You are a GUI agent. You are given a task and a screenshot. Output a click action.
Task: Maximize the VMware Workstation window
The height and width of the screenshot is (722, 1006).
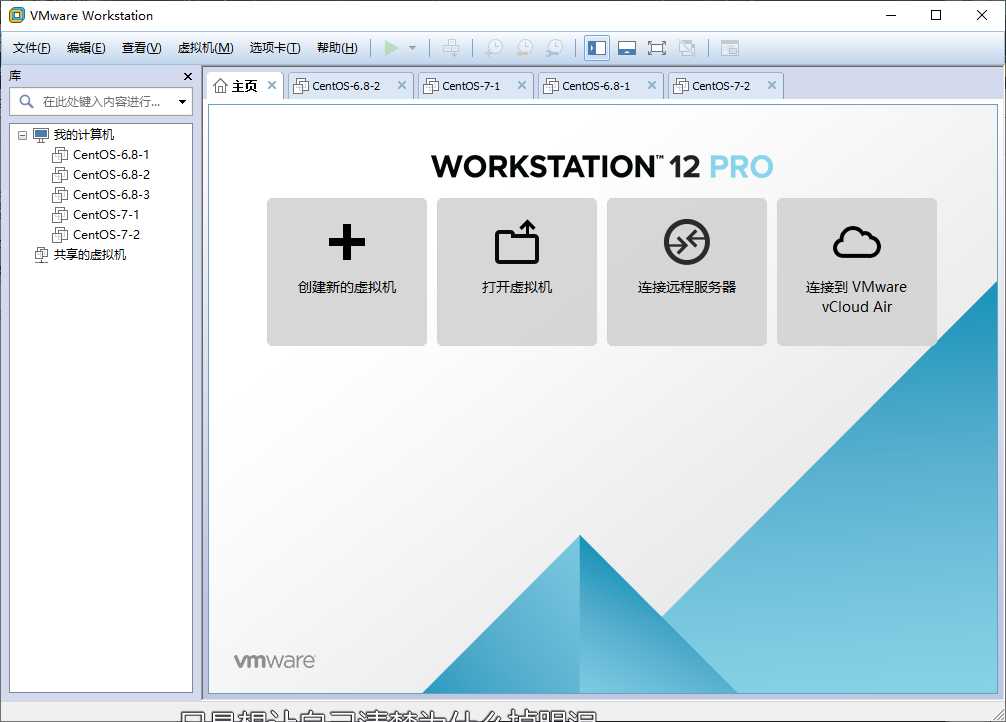[936, 15]
